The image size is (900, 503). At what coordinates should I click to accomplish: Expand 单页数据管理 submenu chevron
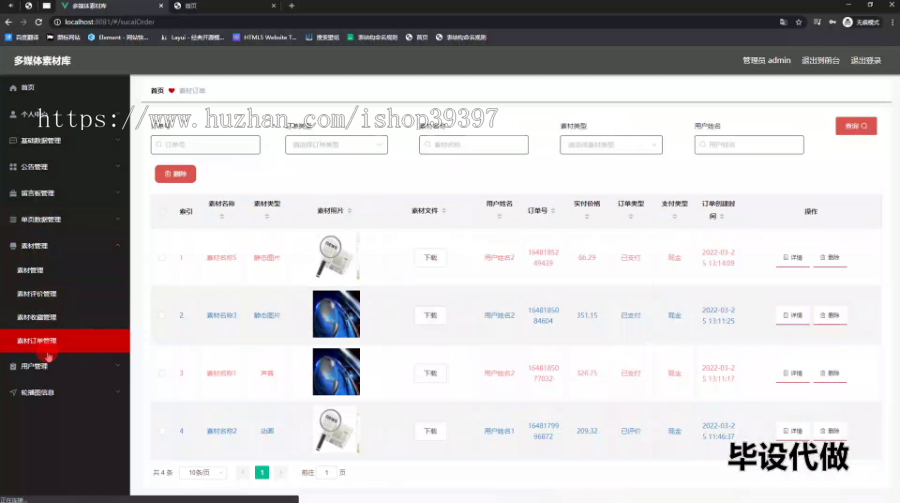point(118,219)
